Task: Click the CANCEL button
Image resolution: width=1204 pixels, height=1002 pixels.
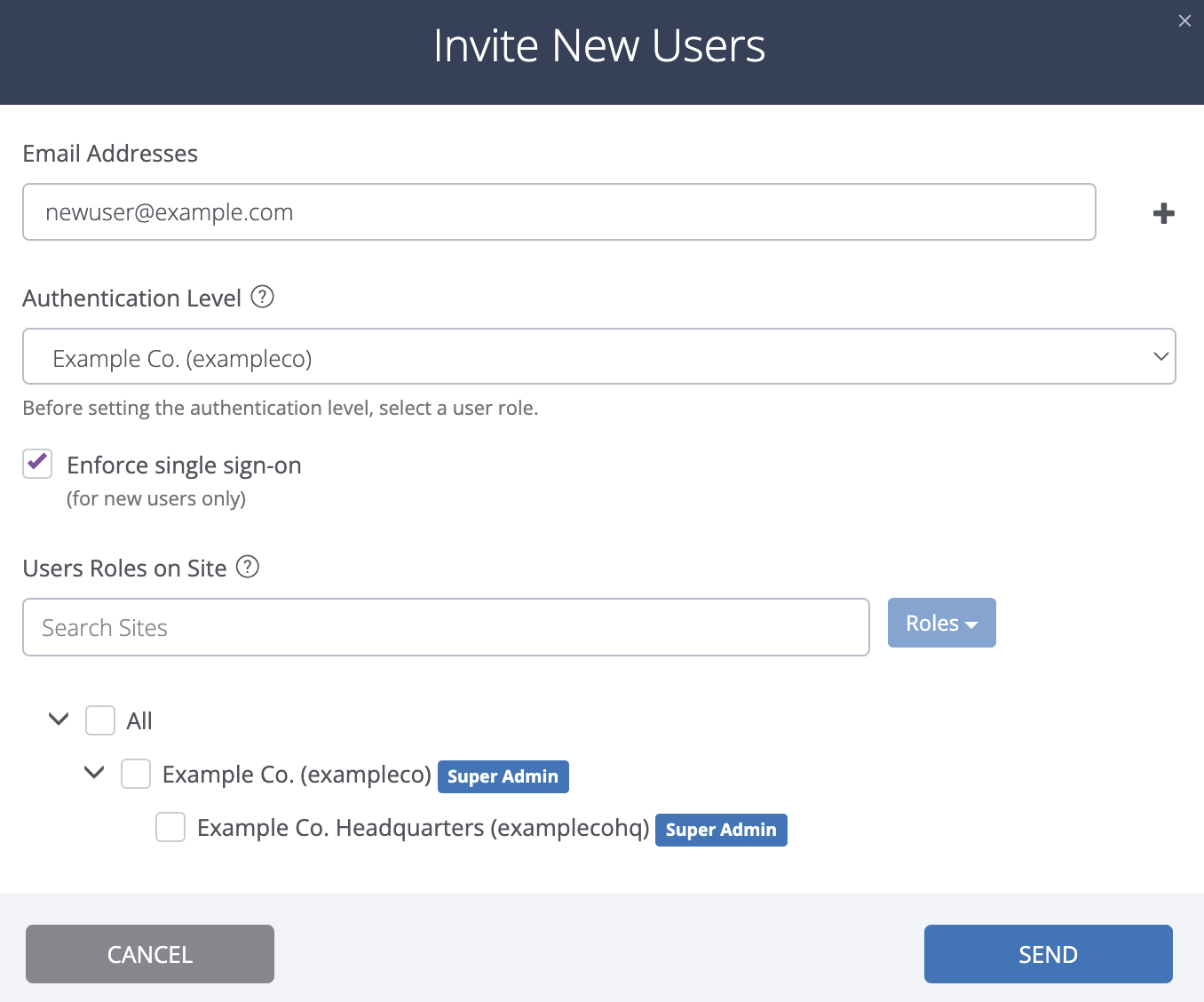Action: point(149,954)
